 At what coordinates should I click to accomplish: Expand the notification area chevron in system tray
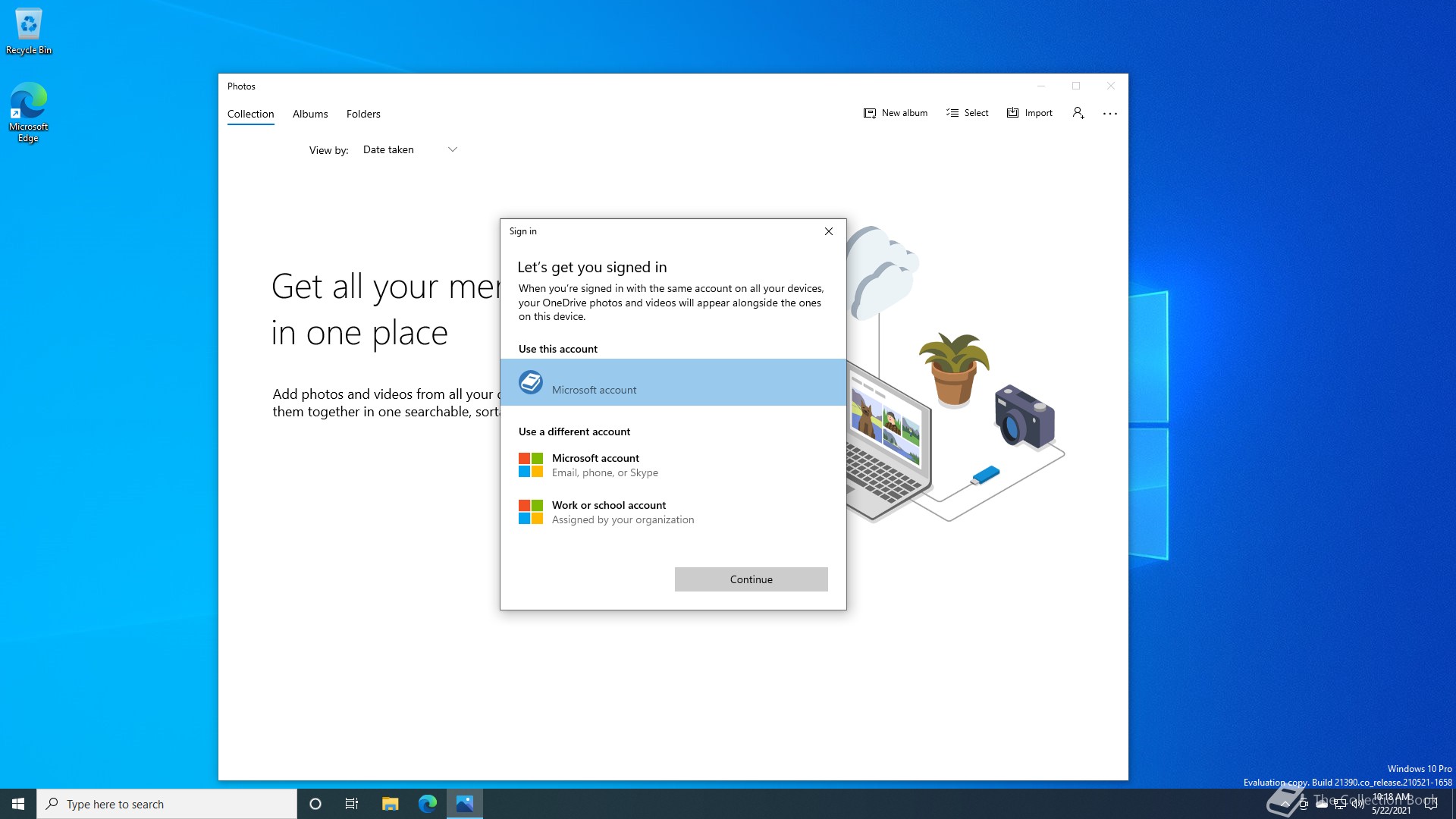(1285, 804)
